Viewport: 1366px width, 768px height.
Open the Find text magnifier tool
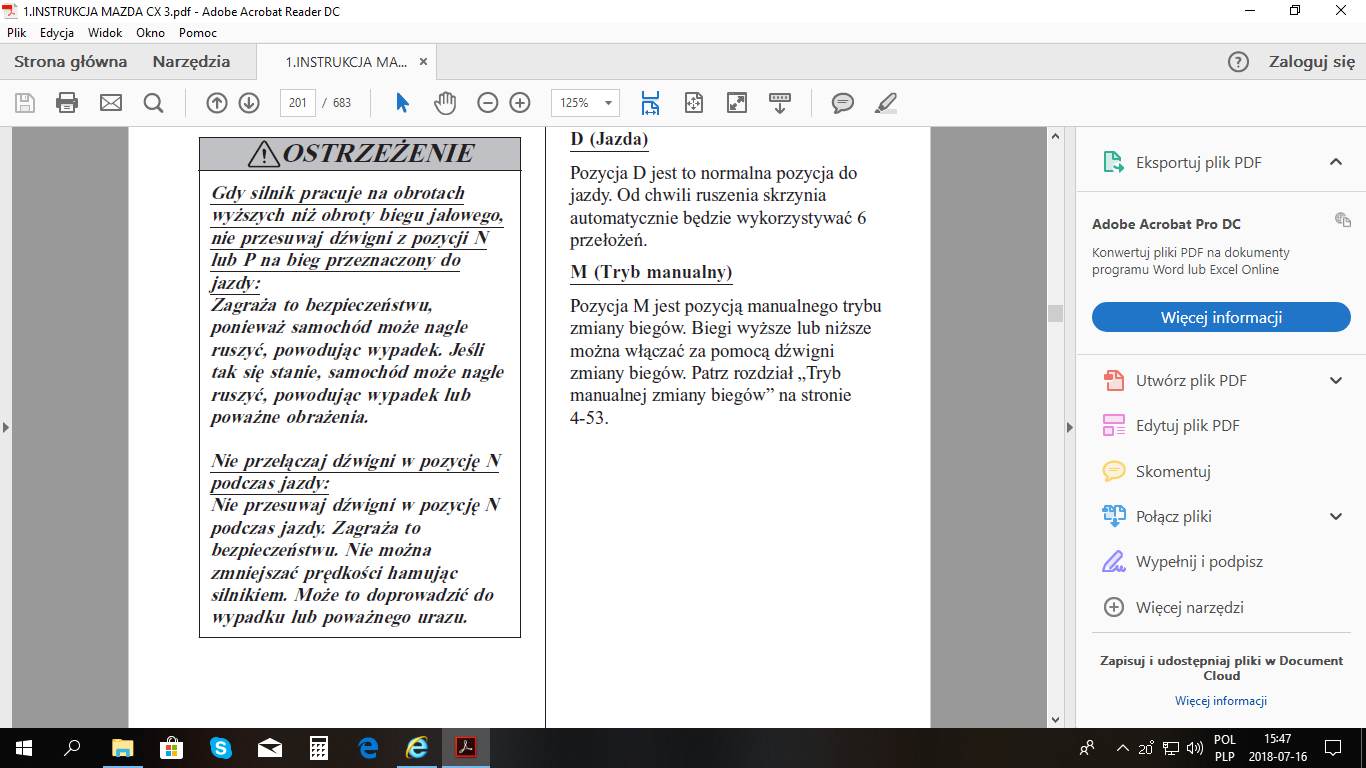(153, 103)
